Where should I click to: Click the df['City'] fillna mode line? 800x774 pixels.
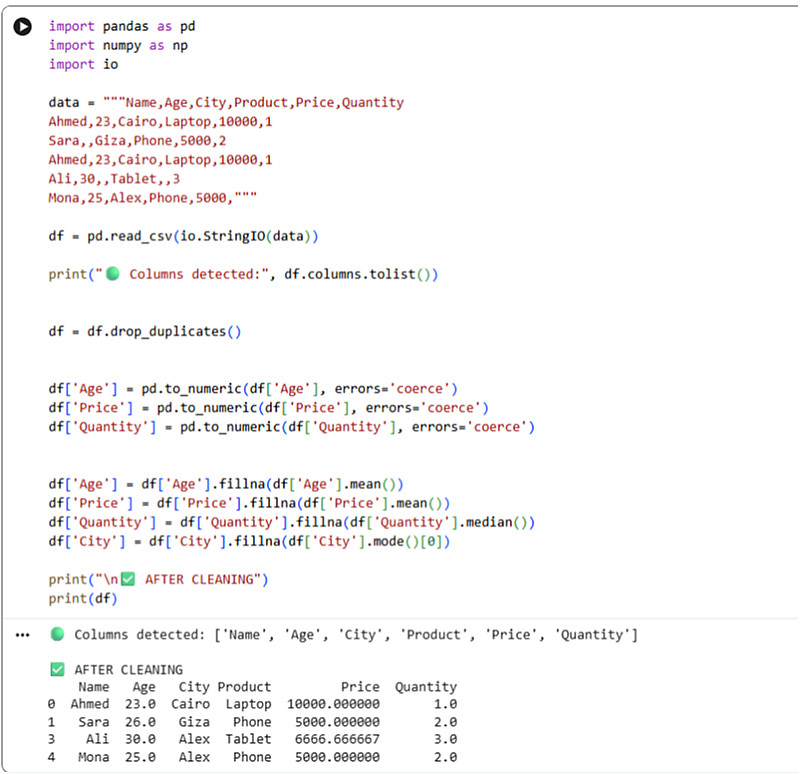pos(249,541)
